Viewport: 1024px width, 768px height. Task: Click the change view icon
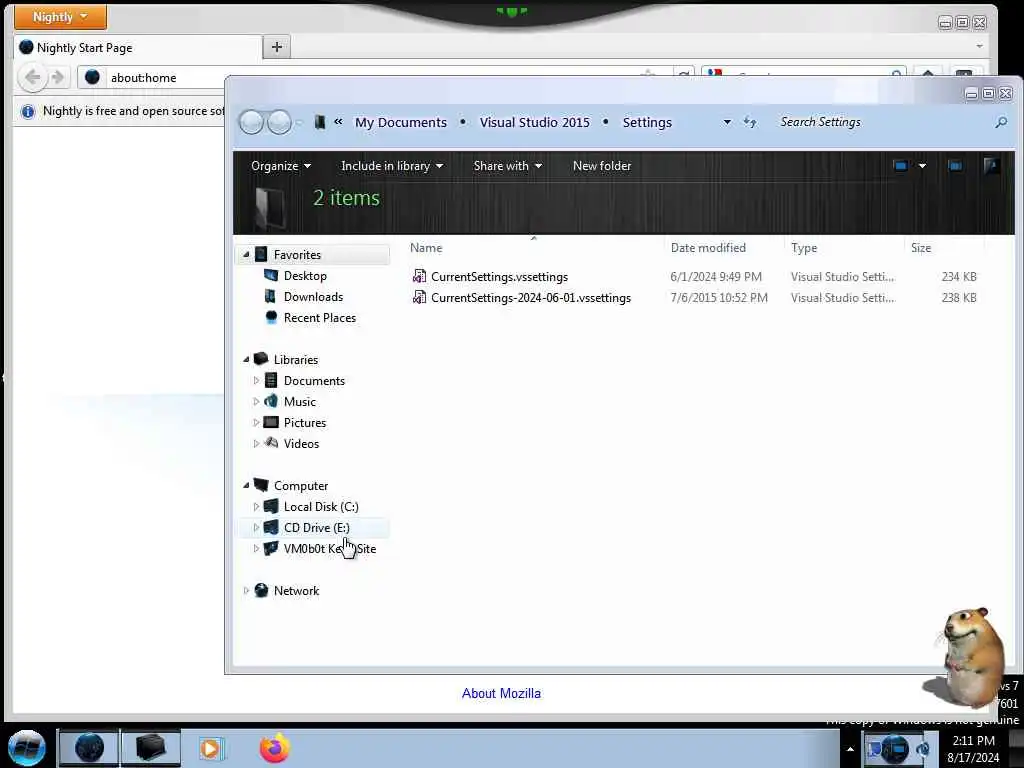[x=901, y=166]
